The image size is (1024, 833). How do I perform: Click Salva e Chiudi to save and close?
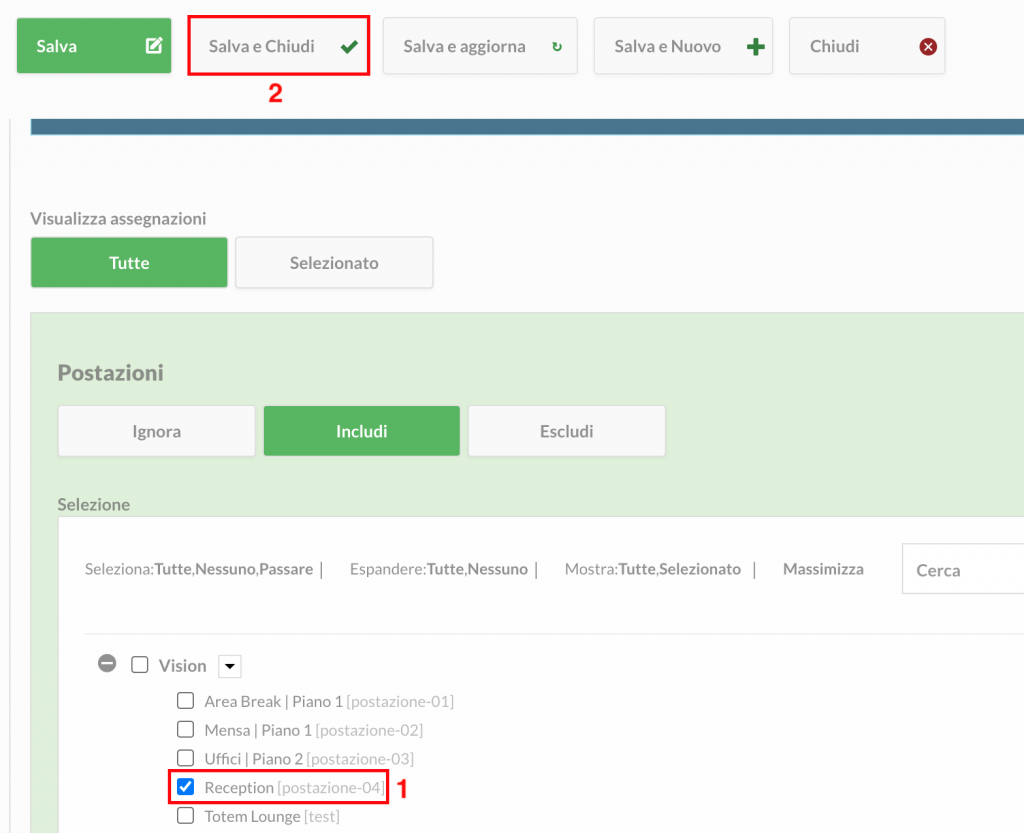click(x=279, y=46)
